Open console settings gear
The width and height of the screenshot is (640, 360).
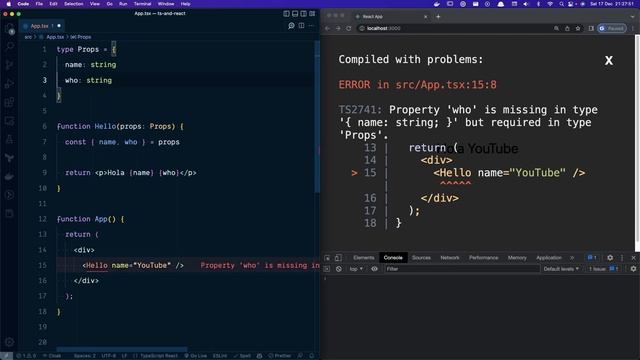pos(633,269)
